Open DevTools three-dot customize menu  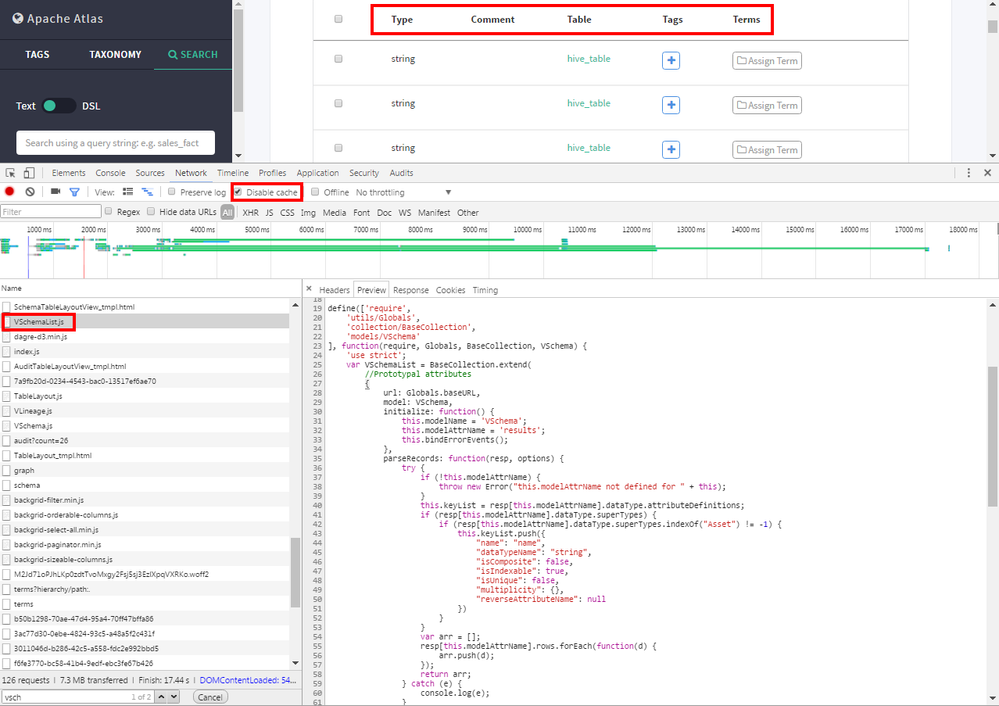970,173
